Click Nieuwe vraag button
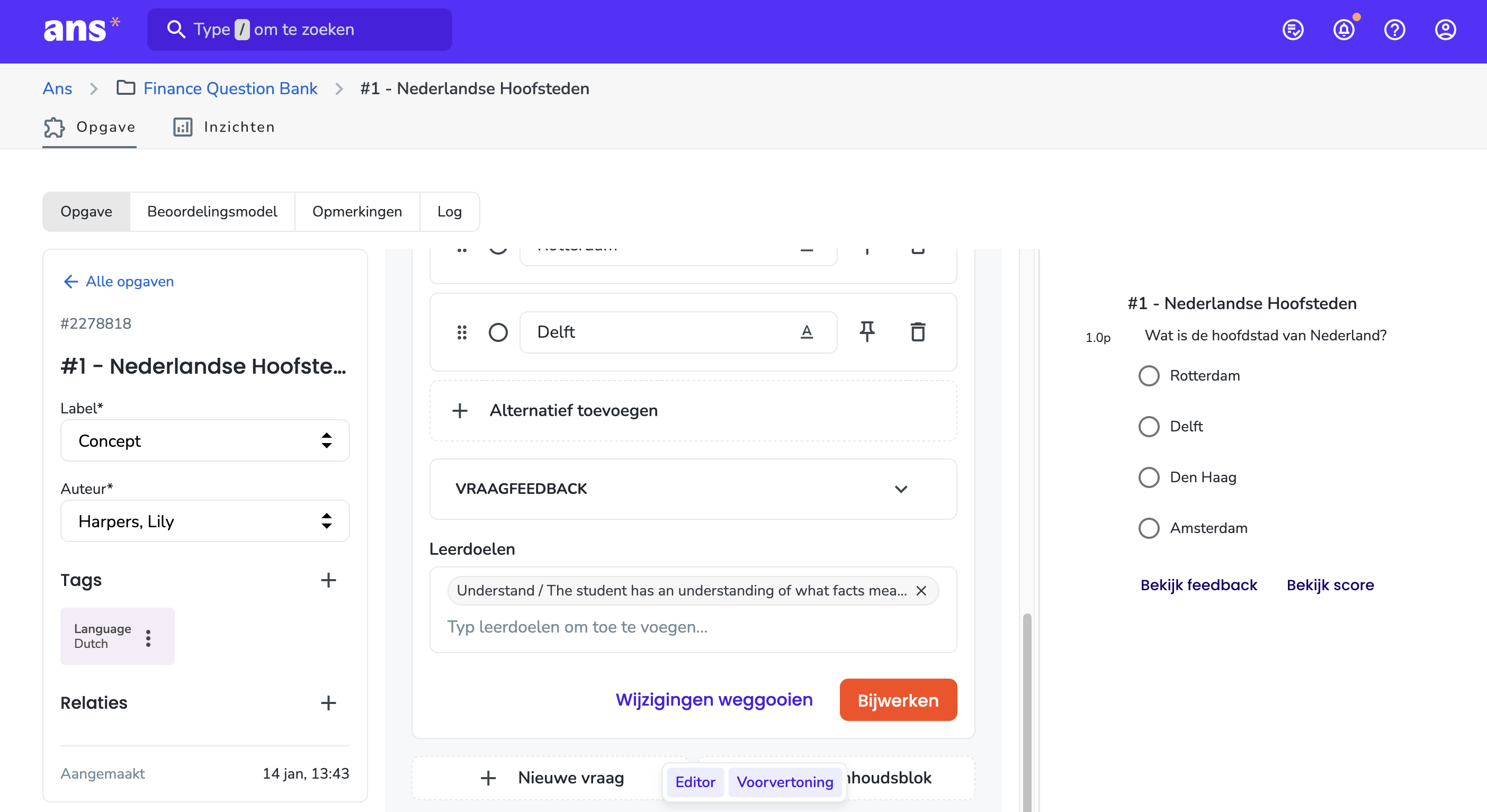Image resolution: width=1487 pixels, height=812 pixels. pos(551,778)
